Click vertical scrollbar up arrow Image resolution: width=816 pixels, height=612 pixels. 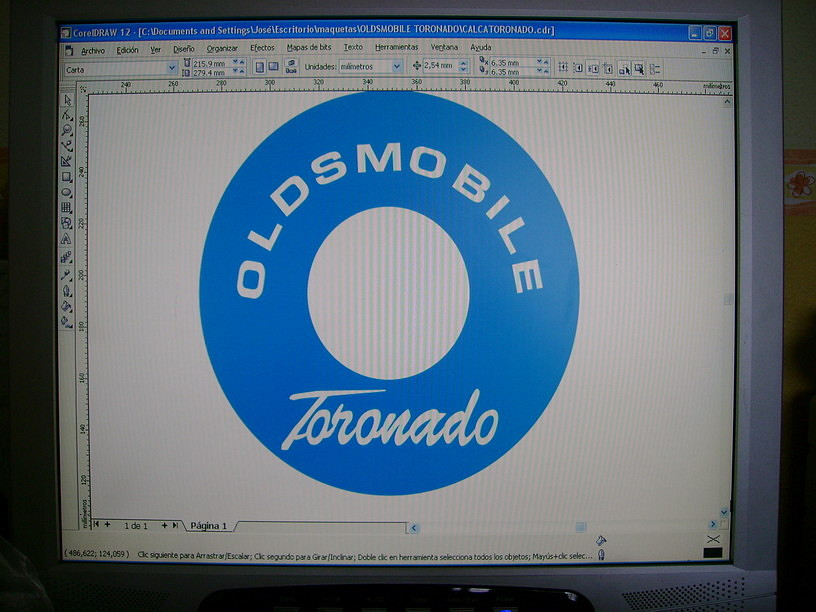coord(727,102)
